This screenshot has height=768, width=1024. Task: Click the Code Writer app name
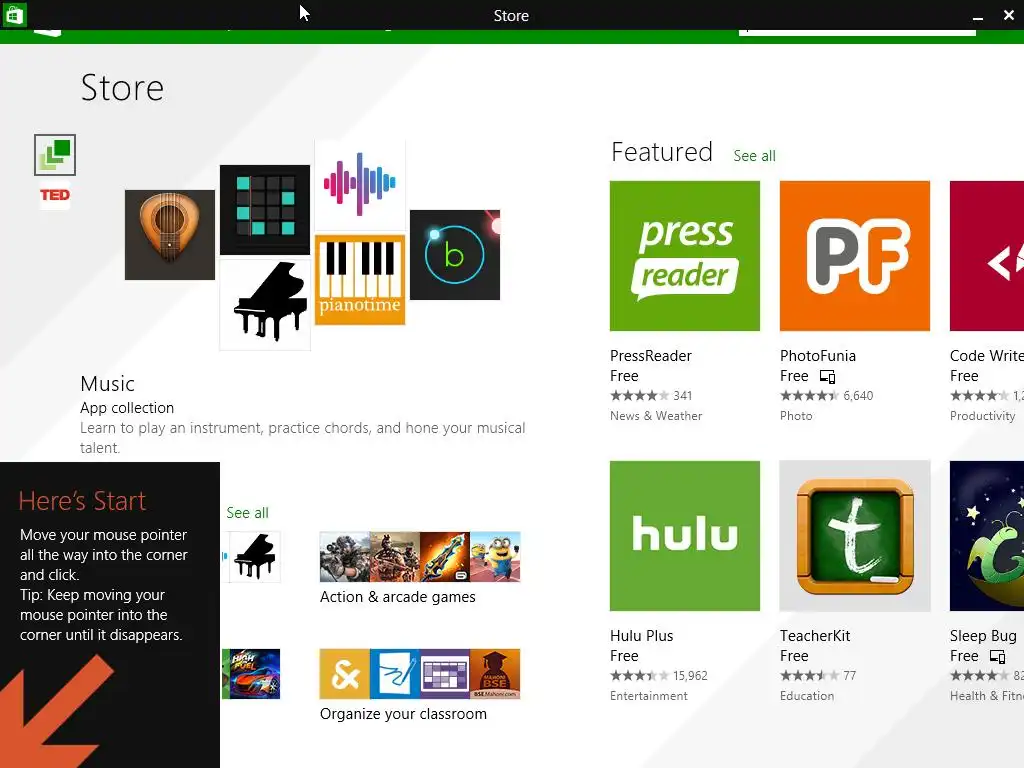[987, 356]
